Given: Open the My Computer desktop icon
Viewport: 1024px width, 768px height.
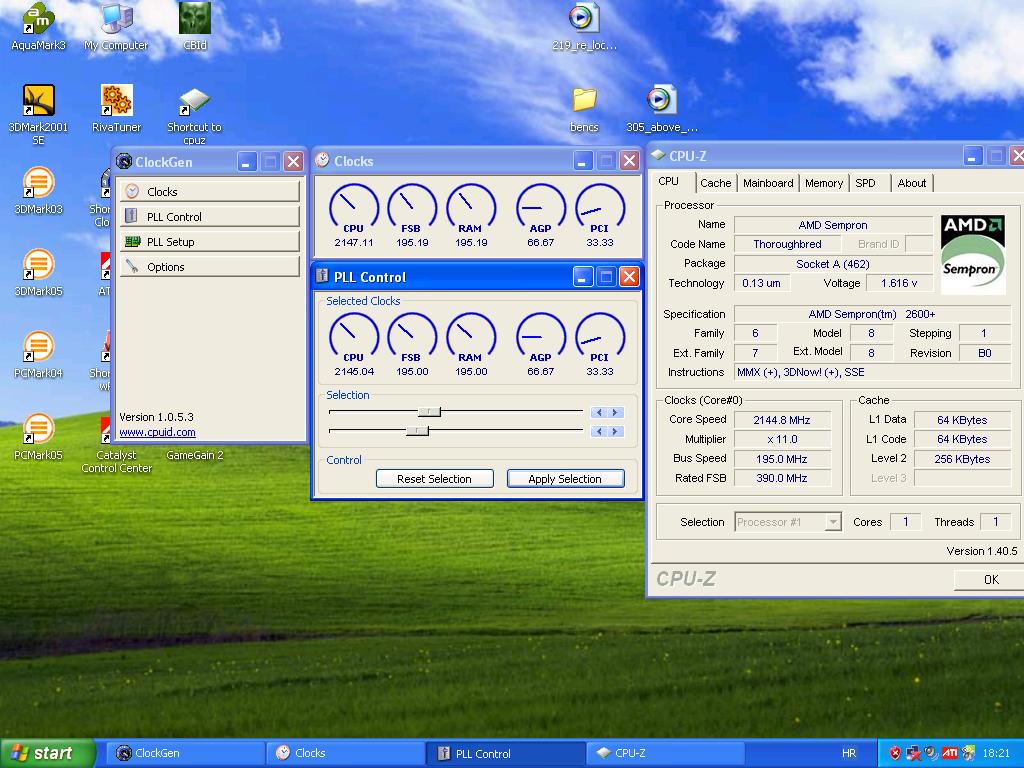Looking at the screenshot, I should point(116,26).
